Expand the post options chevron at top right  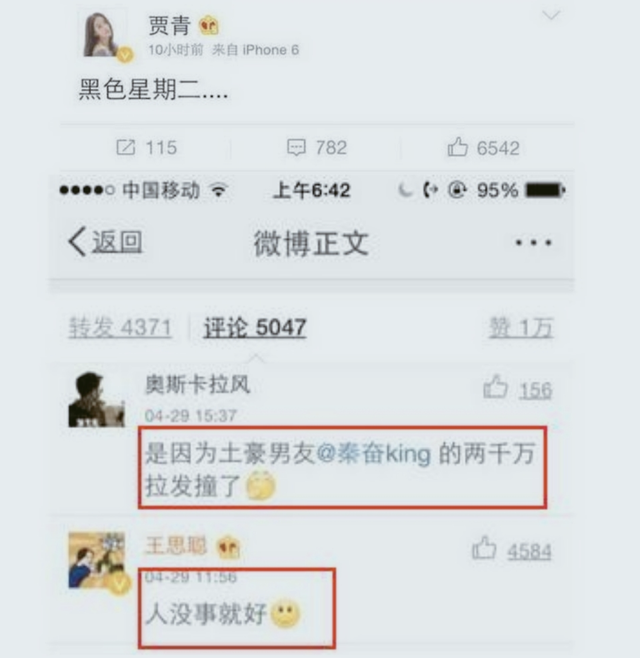[551, 16]
